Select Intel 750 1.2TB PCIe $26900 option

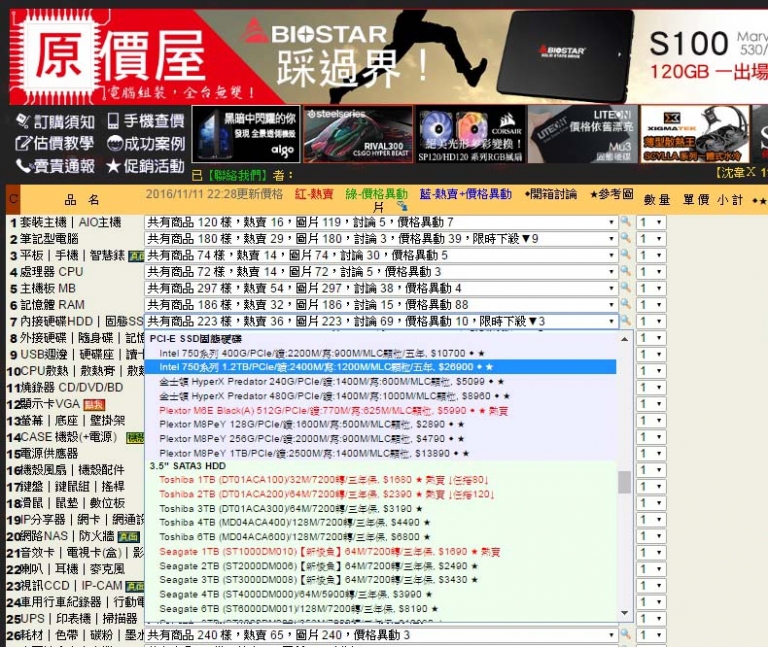(380, 367)
